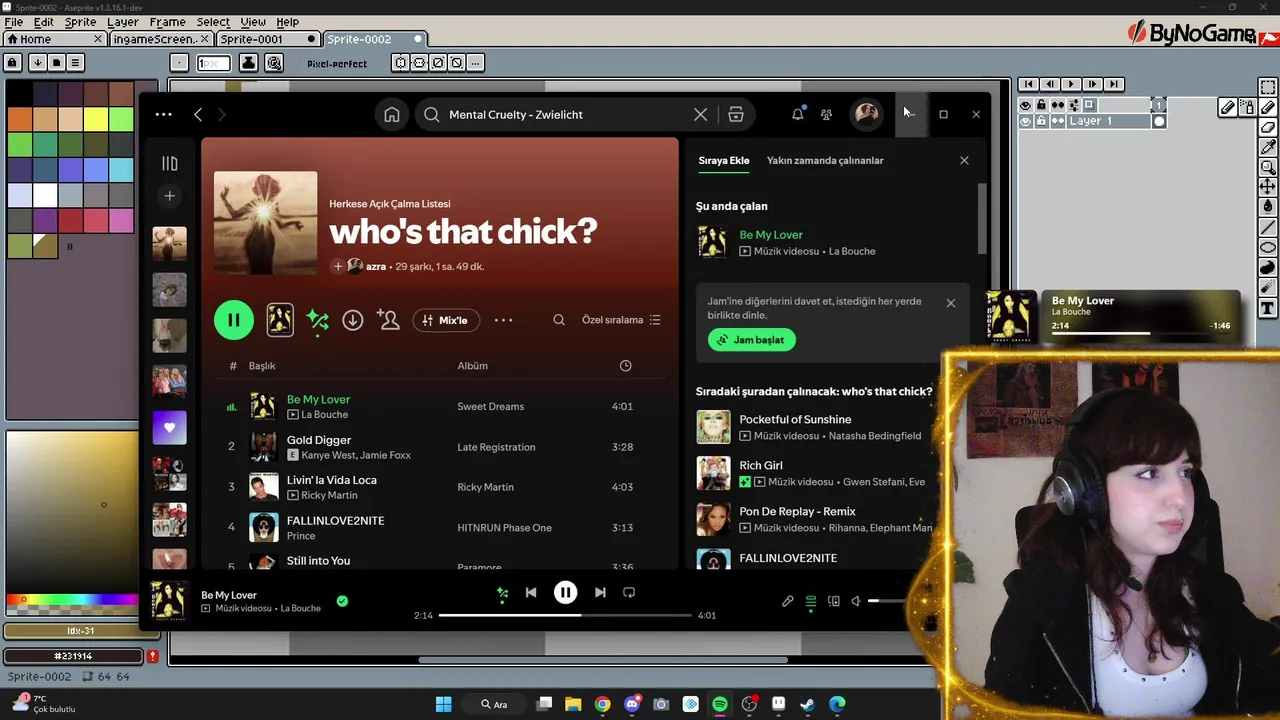Toggle repeat in Spotify player

click(629, 592)
